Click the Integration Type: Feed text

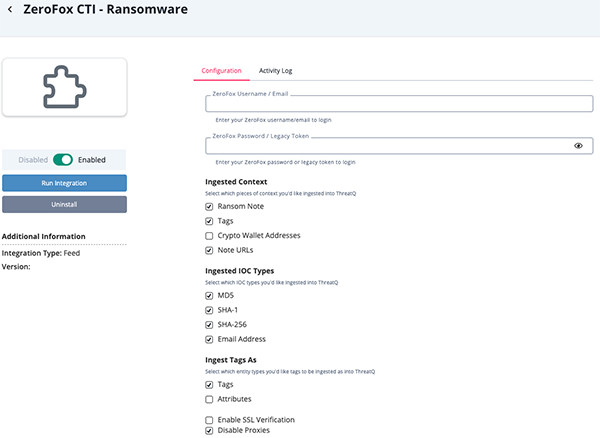[x=41, y=253]
